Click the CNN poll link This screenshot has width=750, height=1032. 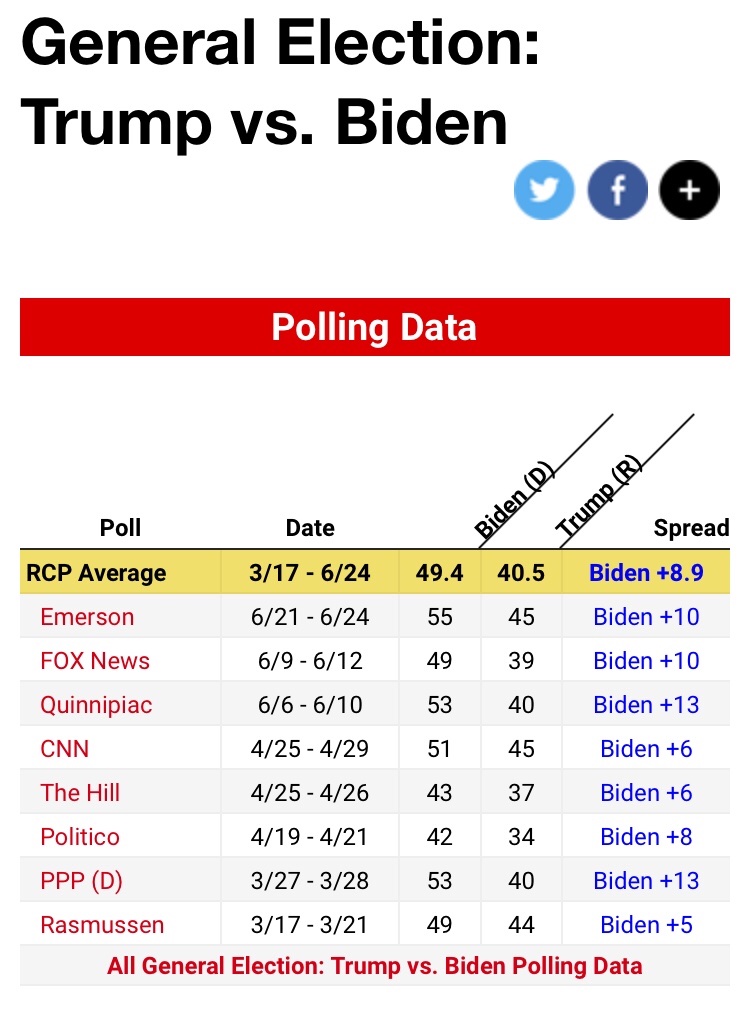[65, 749]
